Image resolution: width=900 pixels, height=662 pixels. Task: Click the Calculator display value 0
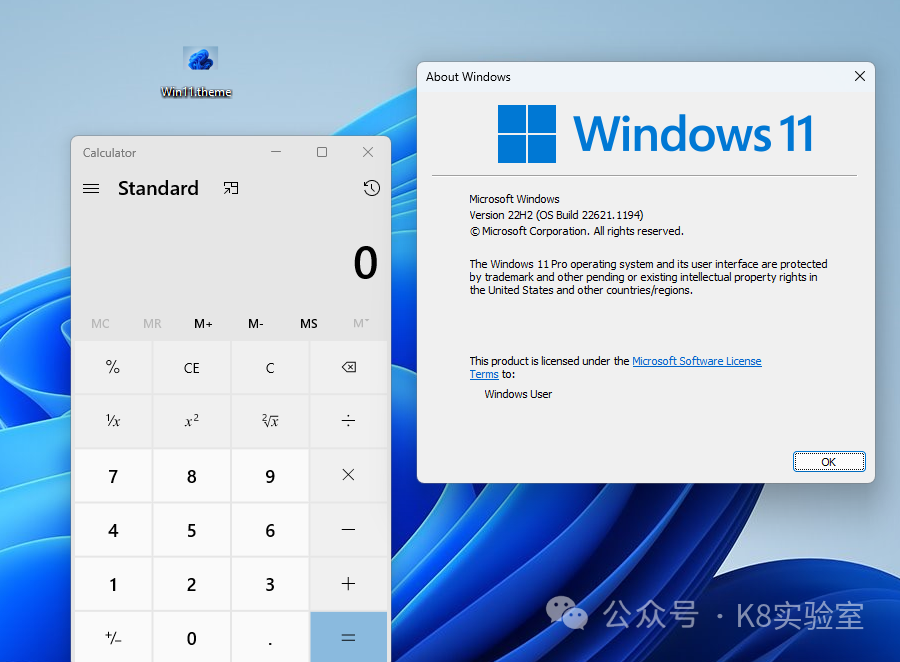365,263
